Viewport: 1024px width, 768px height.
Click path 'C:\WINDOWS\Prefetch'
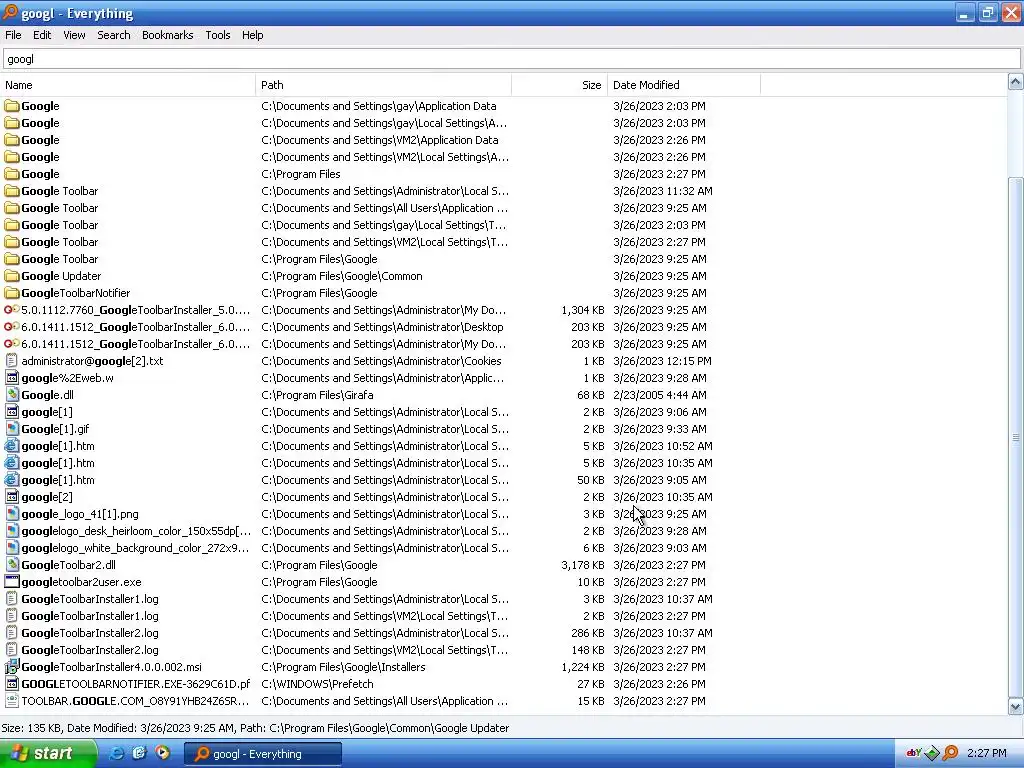coord(317,684)
